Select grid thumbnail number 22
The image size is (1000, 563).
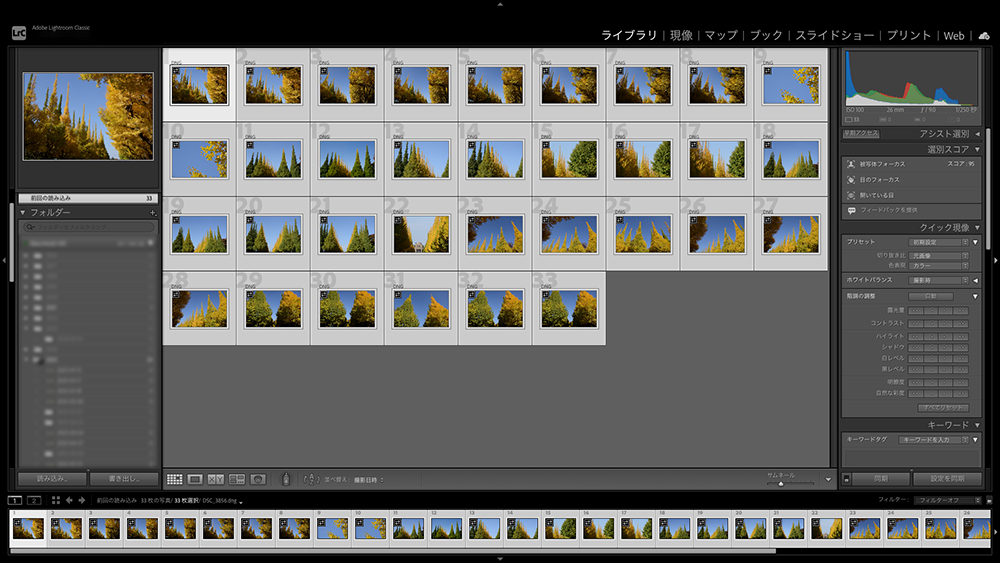[x=421, y=234]
